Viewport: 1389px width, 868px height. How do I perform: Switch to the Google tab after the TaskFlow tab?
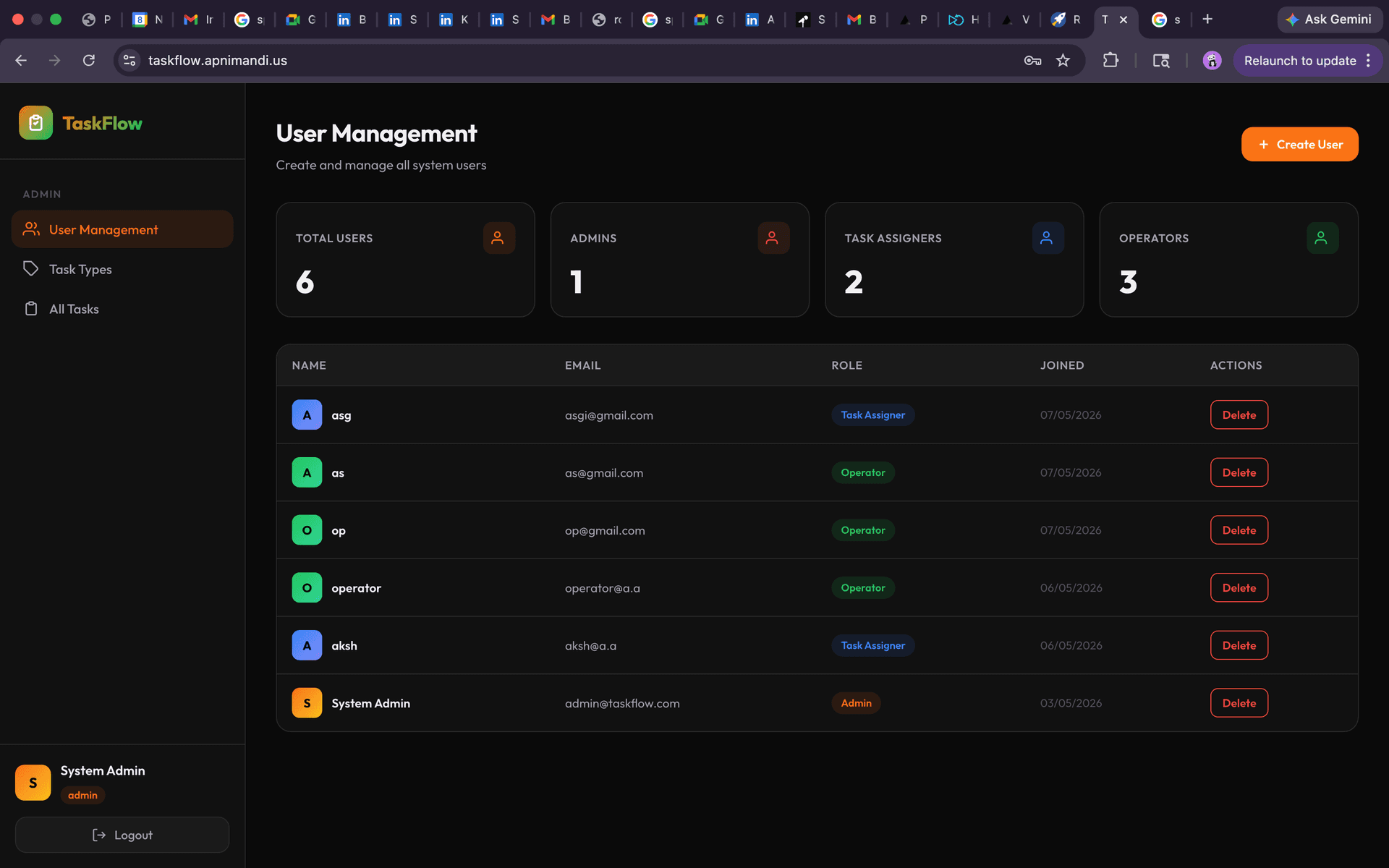(x=1166, y=20)
